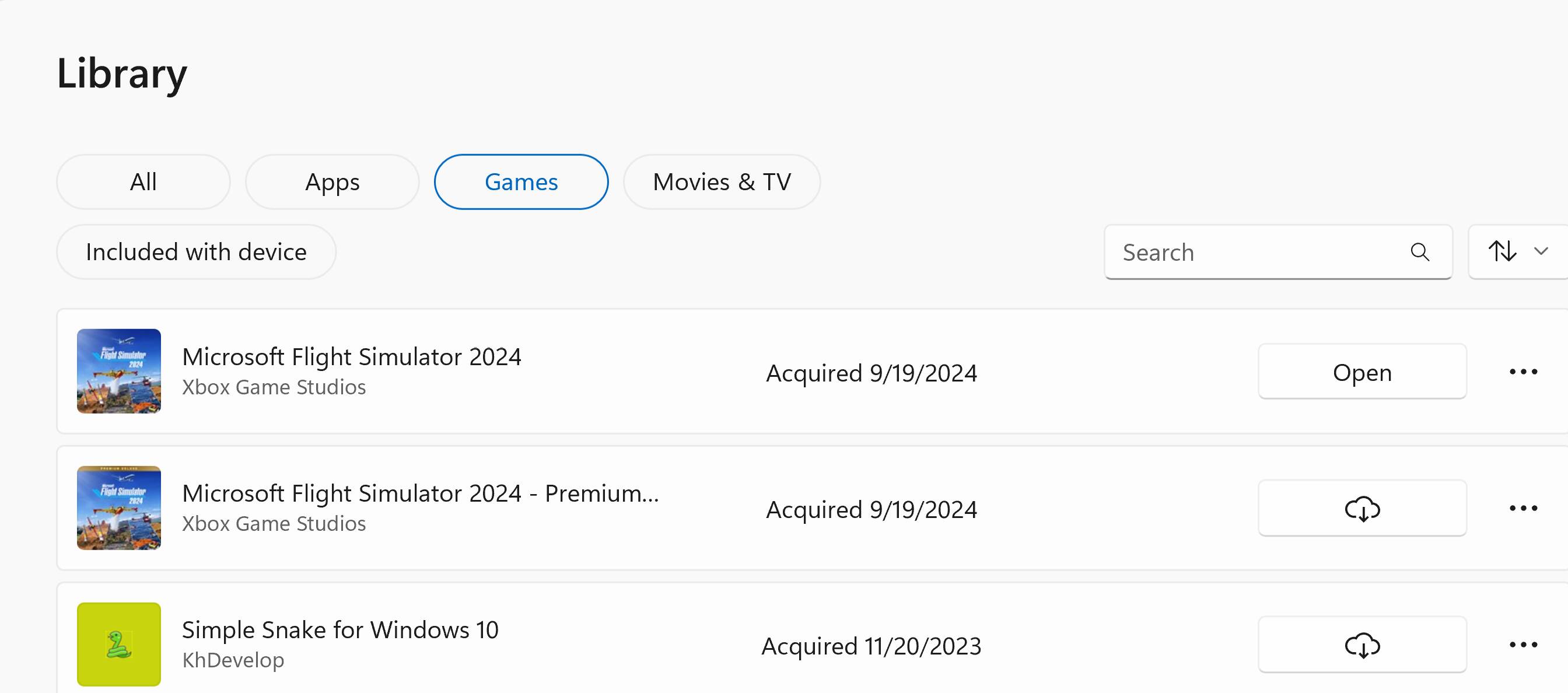Expand the sort dropdown chevron
This screenshot has height=693, width=1568.
pos(1541,251)
